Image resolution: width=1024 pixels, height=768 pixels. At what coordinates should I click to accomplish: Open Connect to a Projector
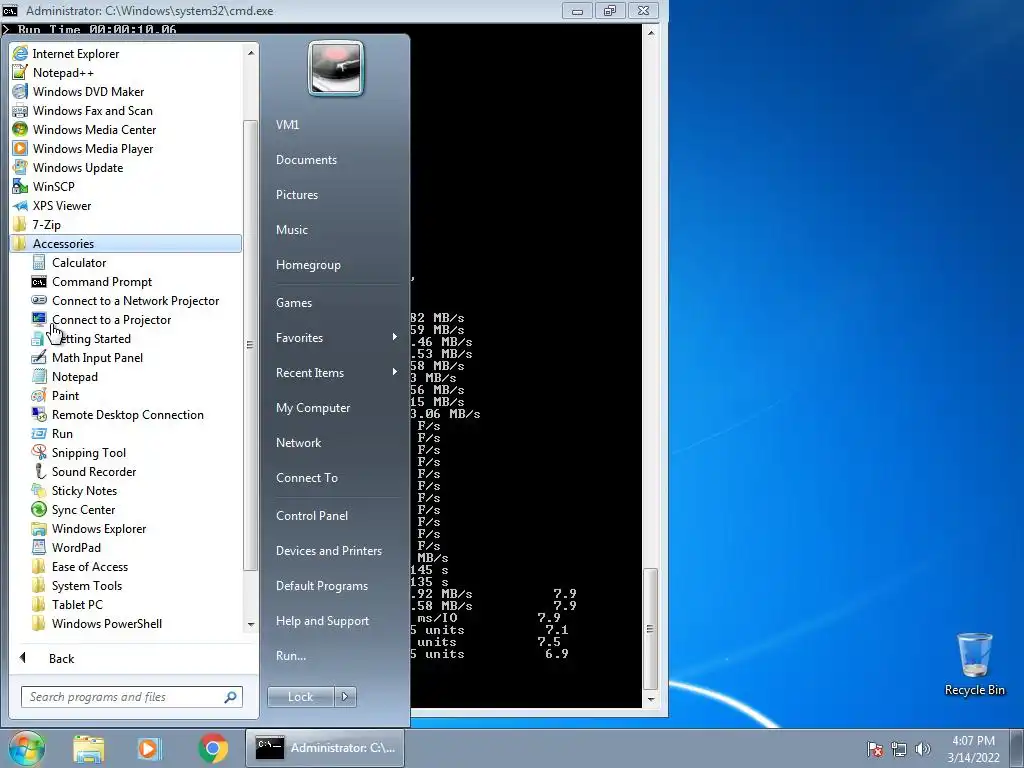pyautogui.click(x=111, y=319)
